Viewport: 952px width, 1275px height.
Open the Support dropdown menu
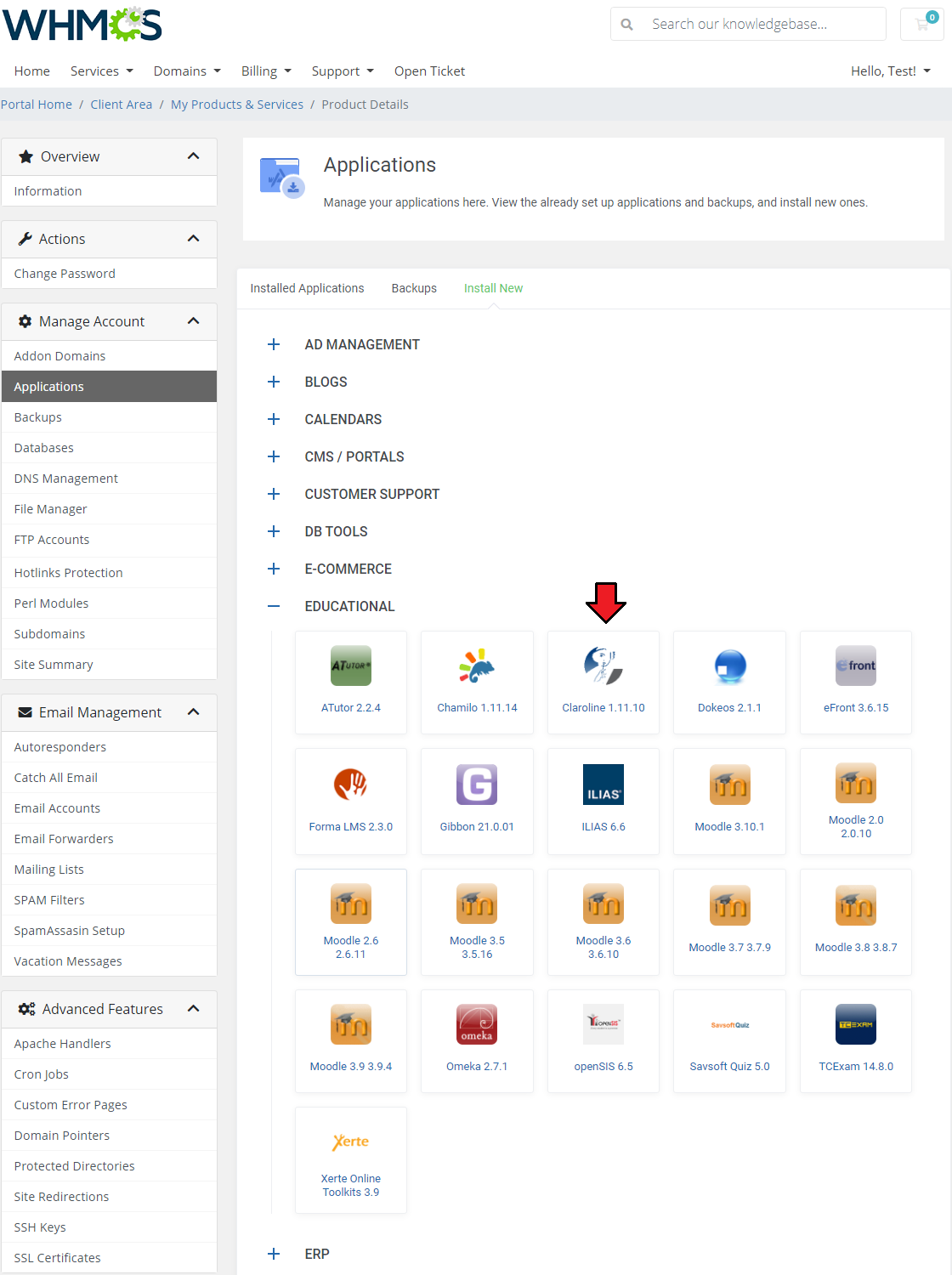tap(343, 71)
